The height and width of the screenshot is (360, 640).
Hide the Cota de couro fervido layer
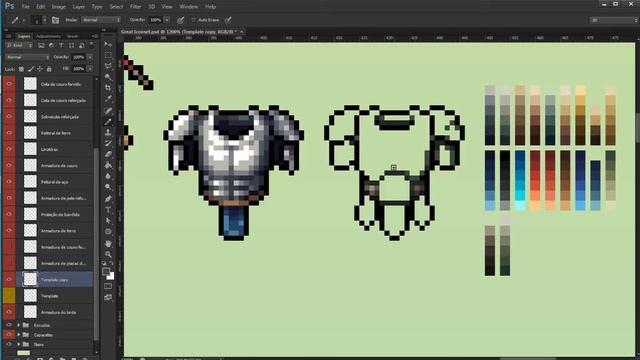(9, 84)
